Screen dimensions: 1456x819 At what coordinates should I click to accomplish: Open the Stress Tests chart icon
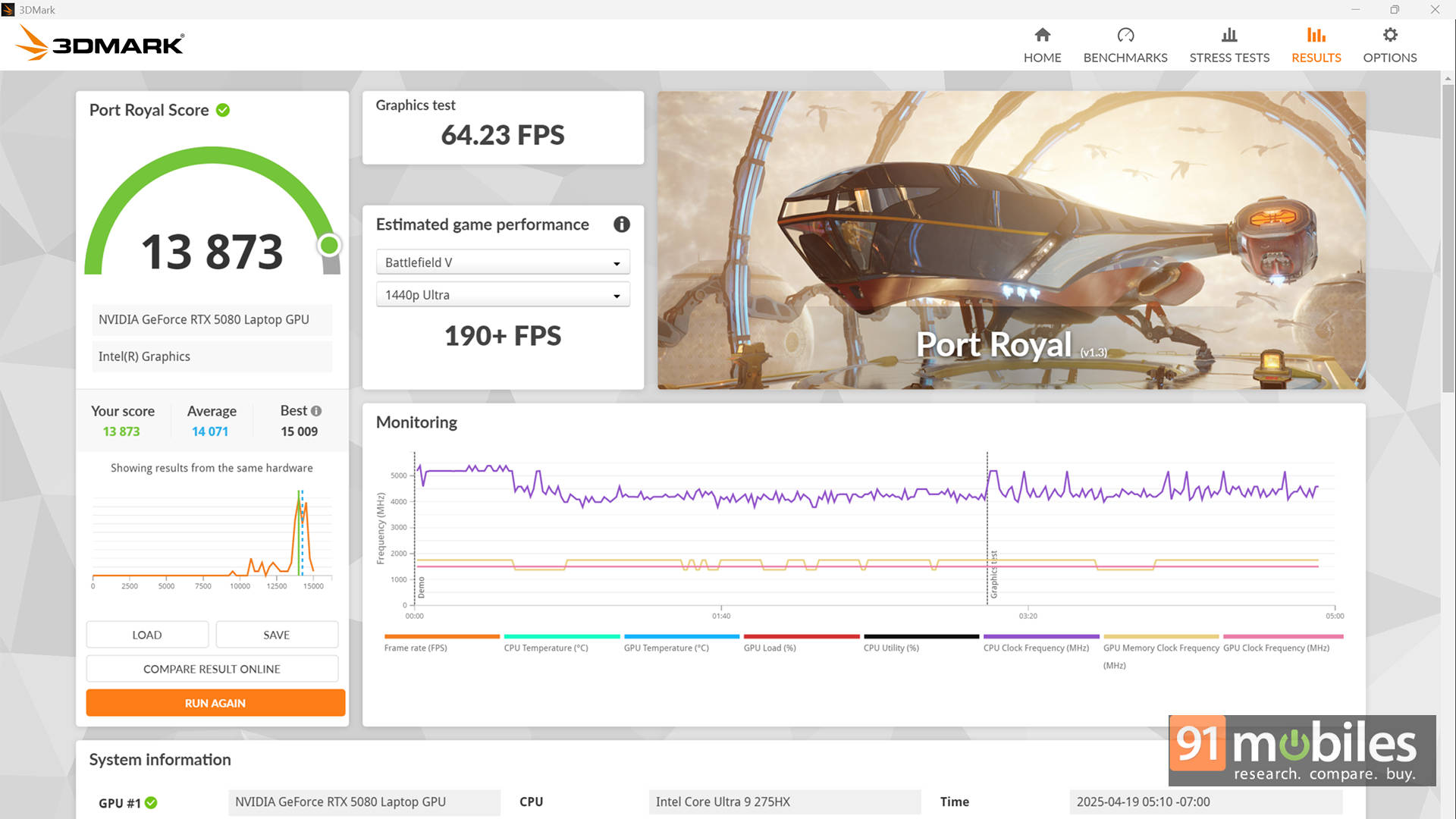pos(1229,35)
